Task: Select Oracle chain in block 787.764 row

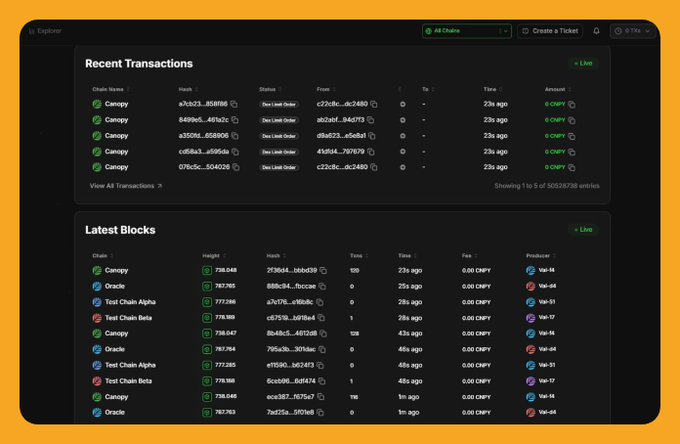Action: [109, 349]
